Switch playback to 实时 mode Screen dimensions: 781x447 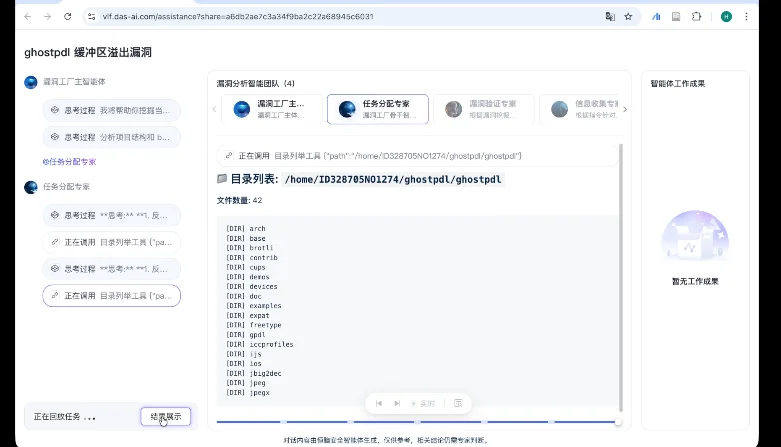423,404
